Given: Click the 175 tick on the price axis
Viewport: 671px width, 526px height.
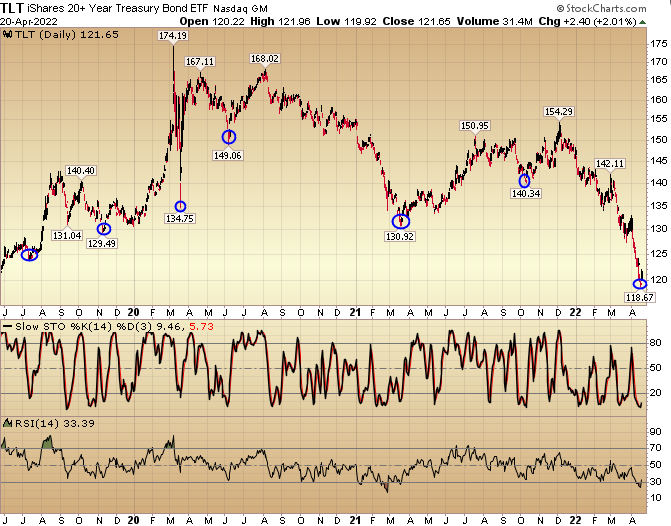Looking at the screenshot, I should (659, 44).
